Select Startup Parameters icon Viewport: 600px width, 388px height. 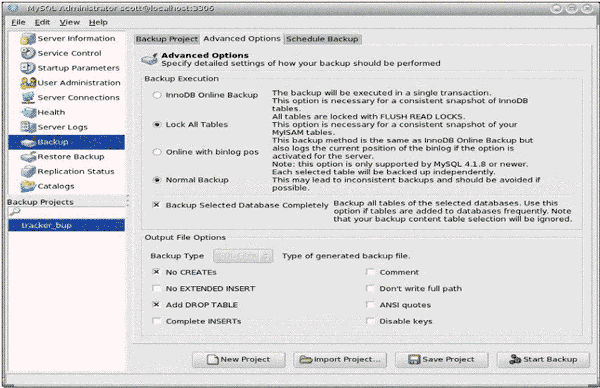point(28,68)
